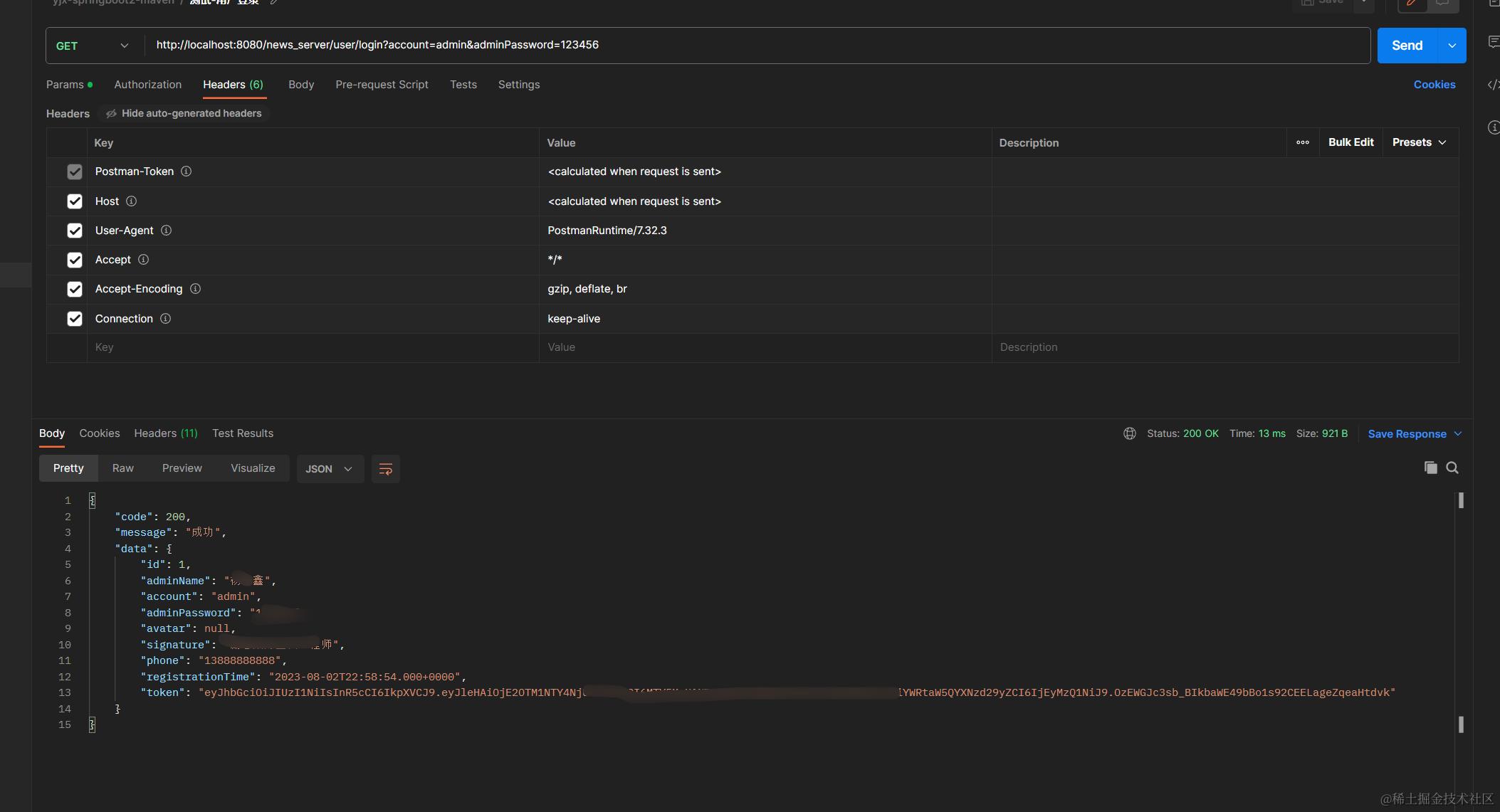Click eye icon to hide auto-generated headers
This screenshot has height=812, width=1500.
tap(112, 114)
